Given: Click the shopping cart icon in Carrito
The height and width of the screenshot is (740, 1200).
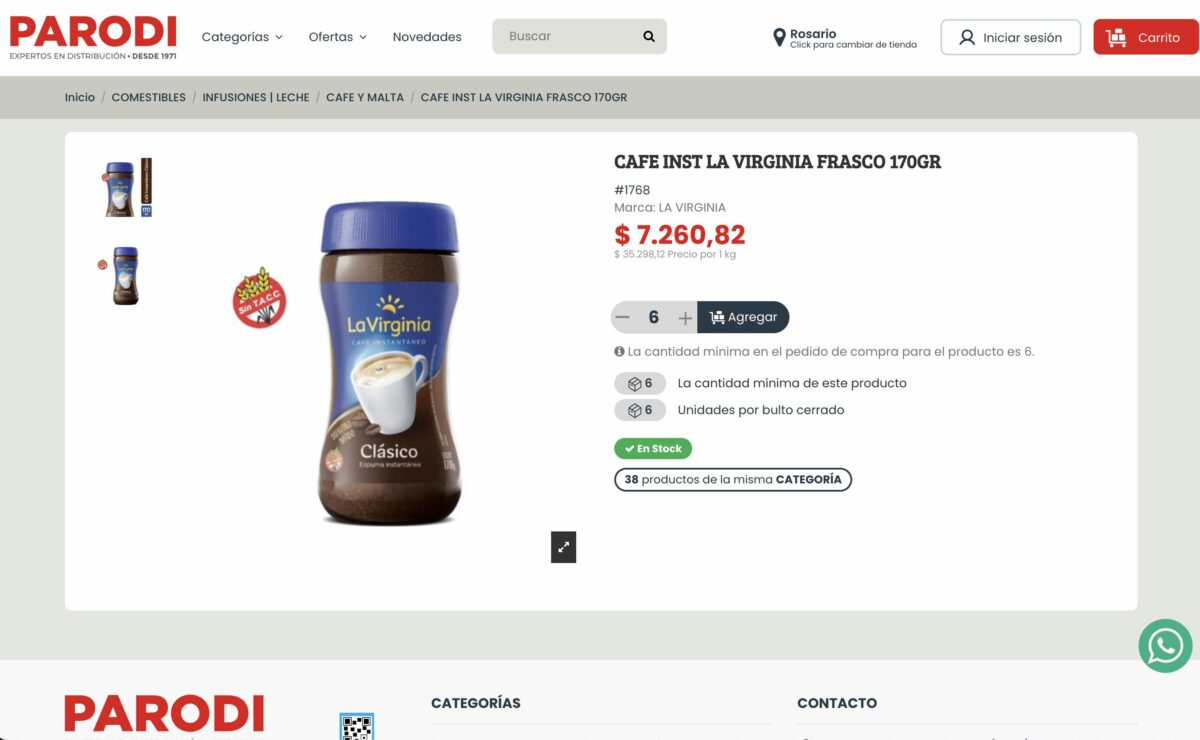Looking at the screenshot, I should 1116,37.
